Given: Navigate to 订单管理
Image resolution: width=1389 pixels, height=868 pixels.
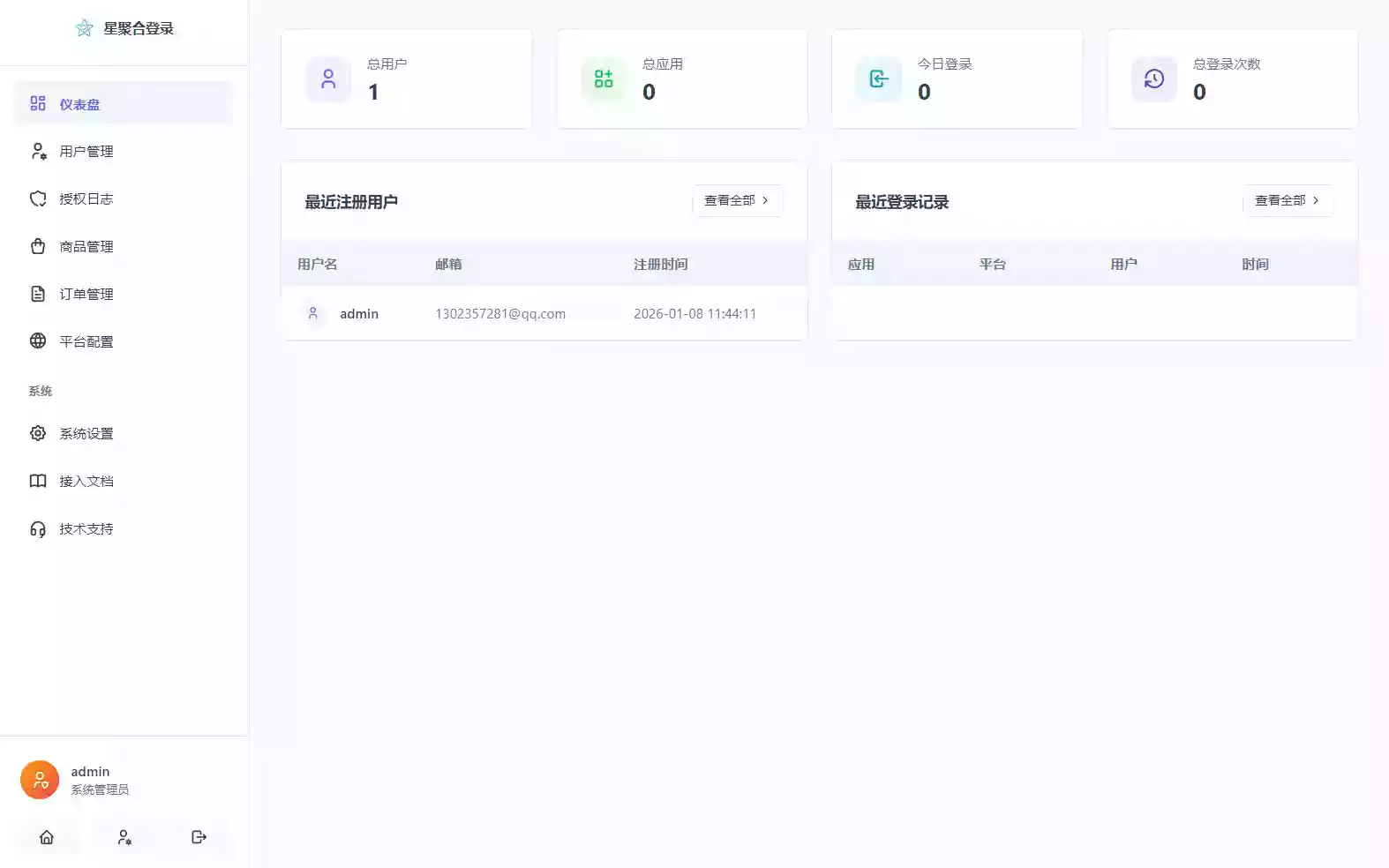Looking at the screenshot, I should pos(124,294).
